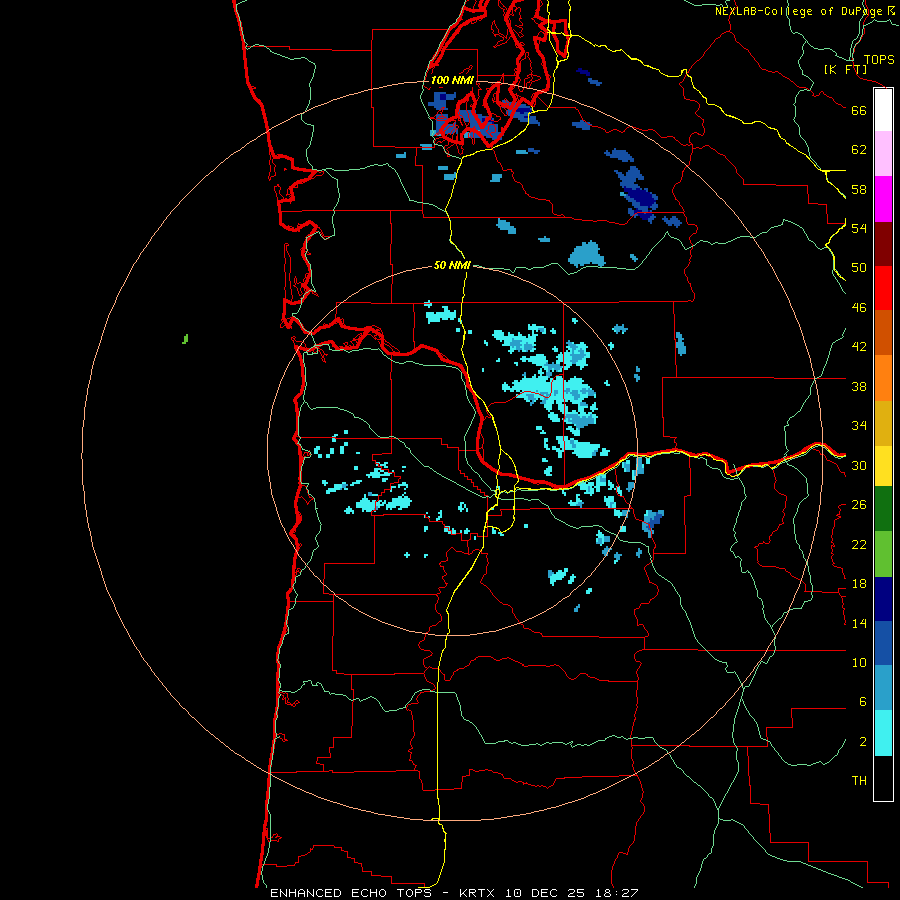Pick the light blue legend swatch
The image size is (900, 900).
coord(883,688)
